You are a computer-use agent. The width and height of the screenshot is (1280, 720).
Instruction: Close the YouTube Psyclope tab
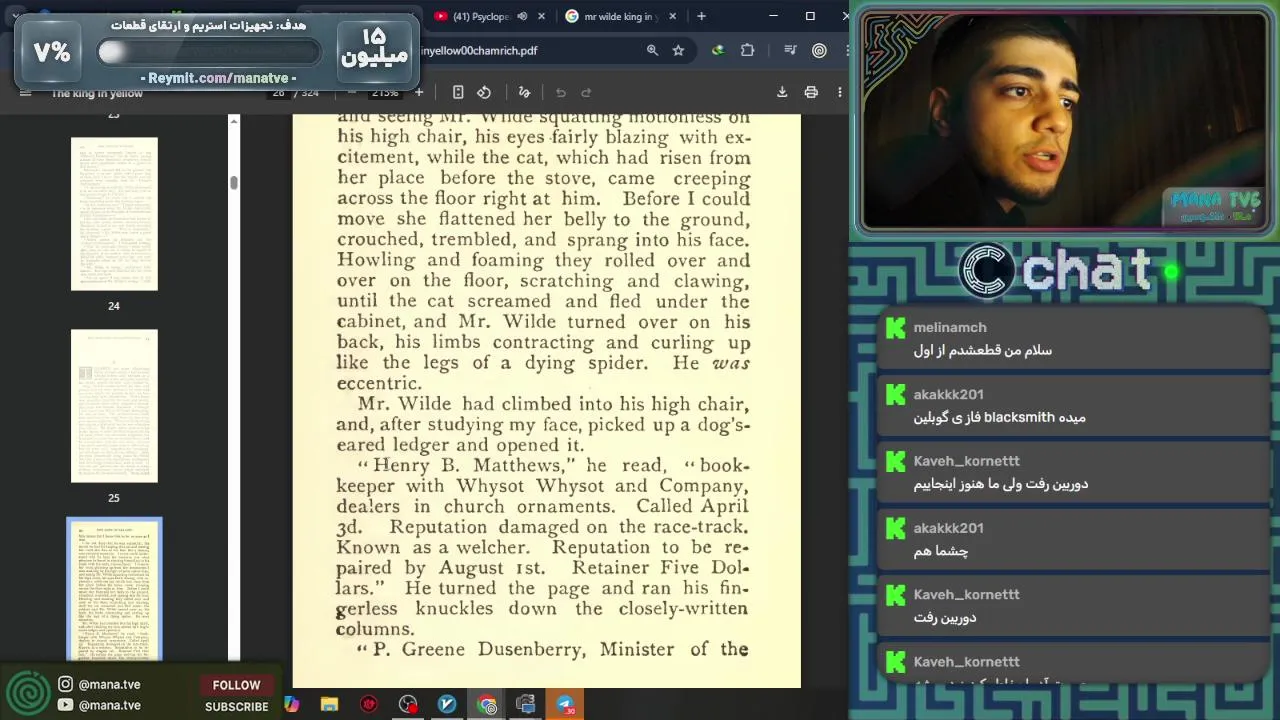click(x=542, y=16)
